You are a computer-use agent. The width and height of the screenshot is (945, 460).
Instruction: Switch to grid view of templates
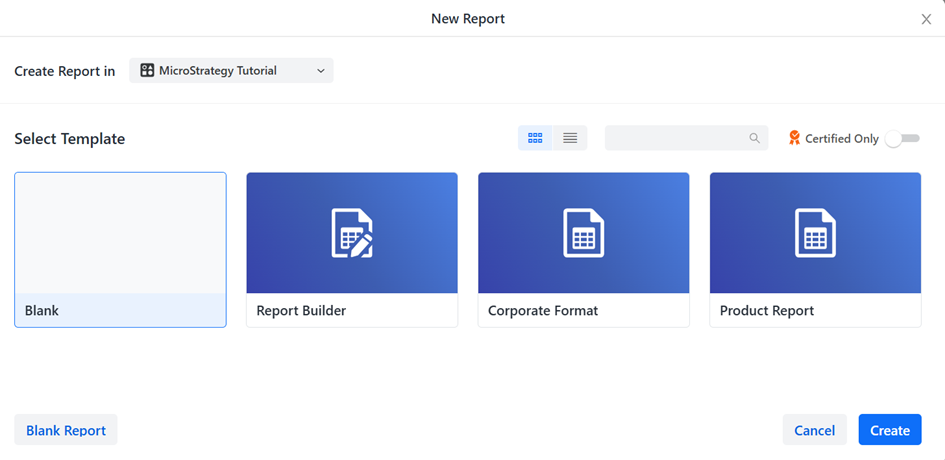[x=535, y=138]
